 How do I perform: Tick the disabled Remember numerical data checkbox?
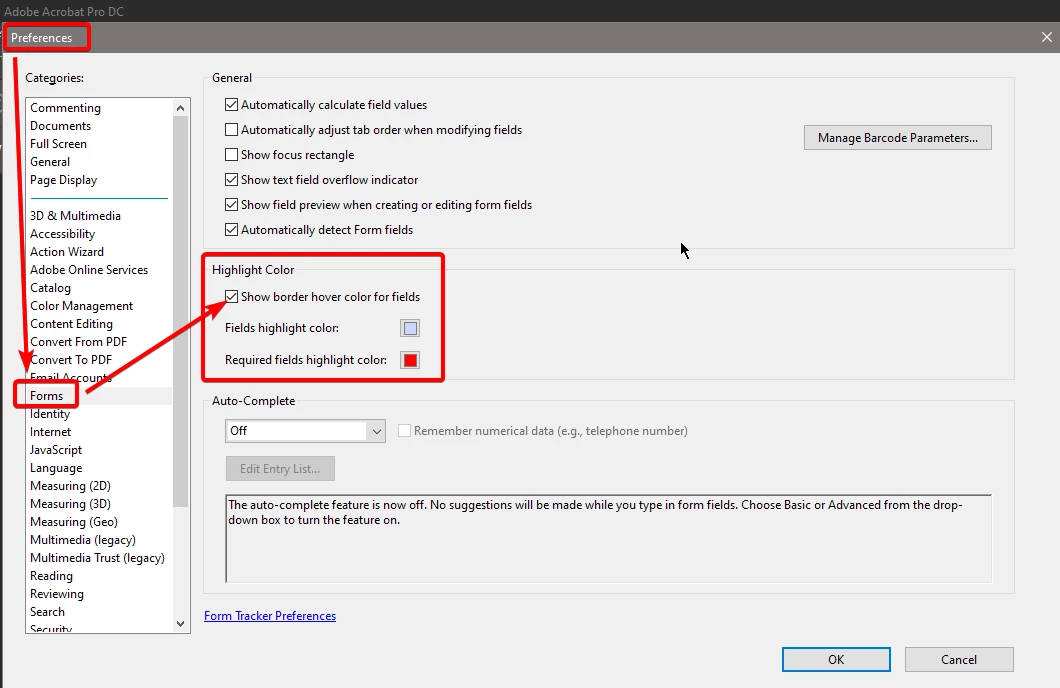click(x=404, y=431)
